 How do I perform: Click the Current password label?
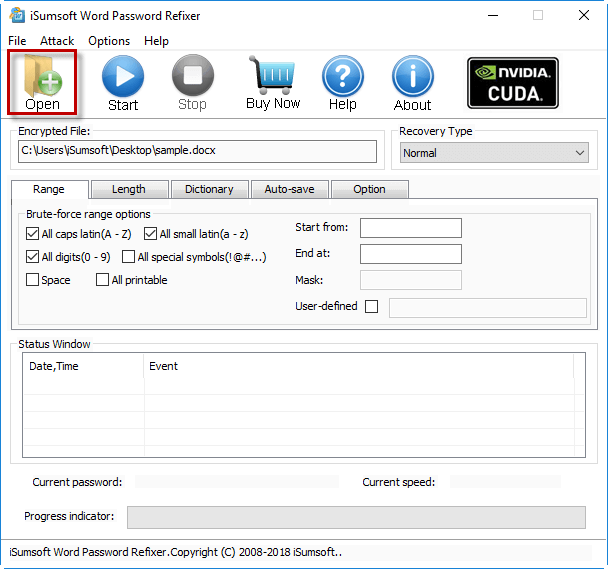[77, 482]
